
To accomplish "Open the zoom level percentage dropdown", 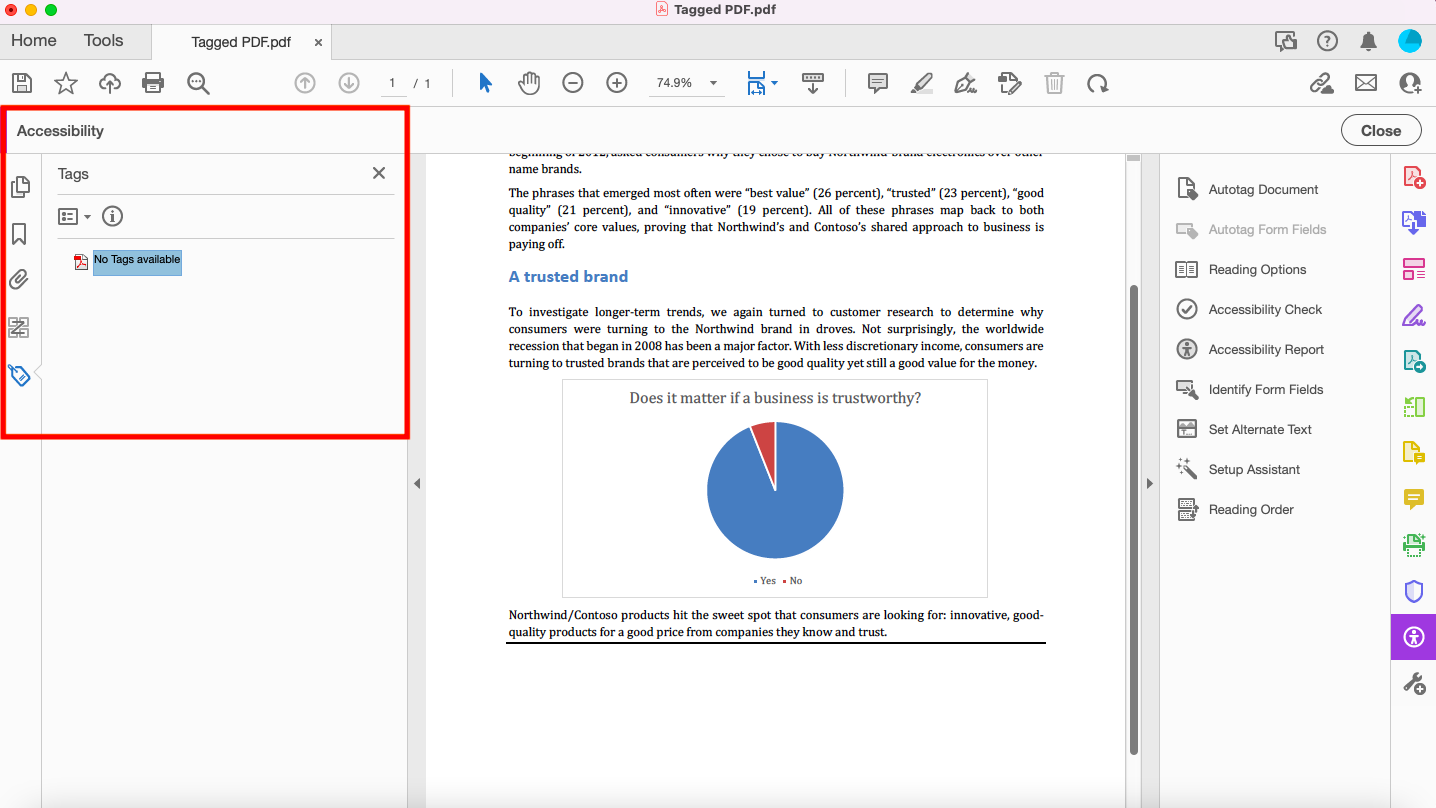I will click(711, 83).
